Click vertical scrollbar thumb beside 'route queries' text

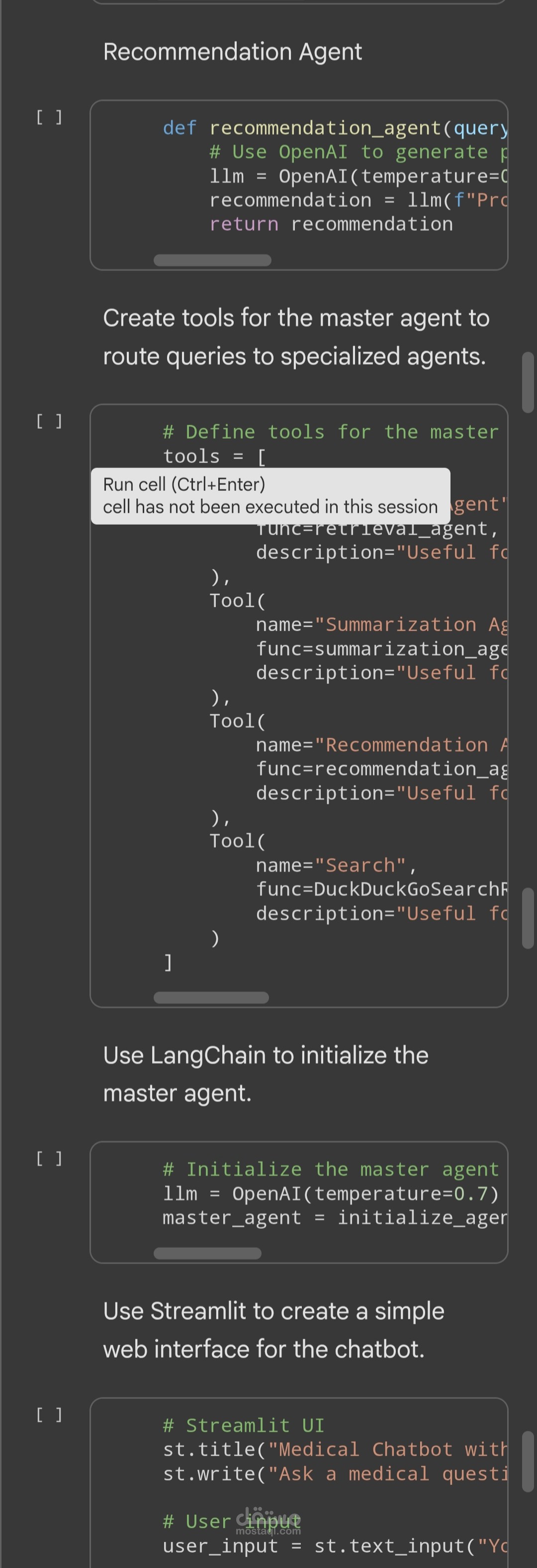[528, 382]
